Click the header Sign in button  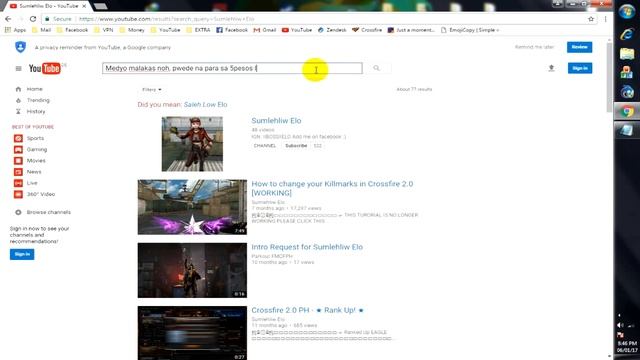(x=580, y=68)
